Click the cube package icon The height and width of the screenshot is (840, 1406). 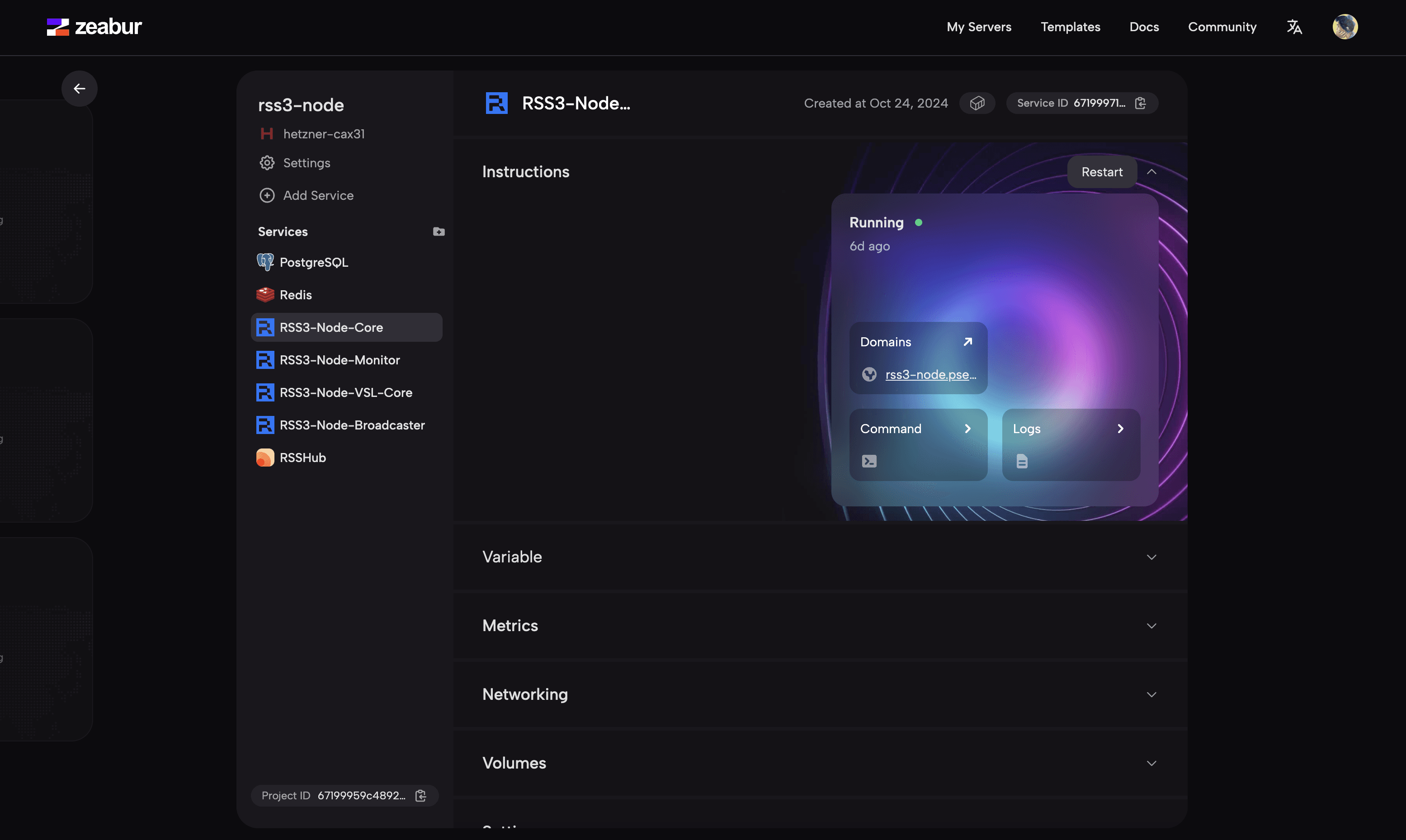977,103
